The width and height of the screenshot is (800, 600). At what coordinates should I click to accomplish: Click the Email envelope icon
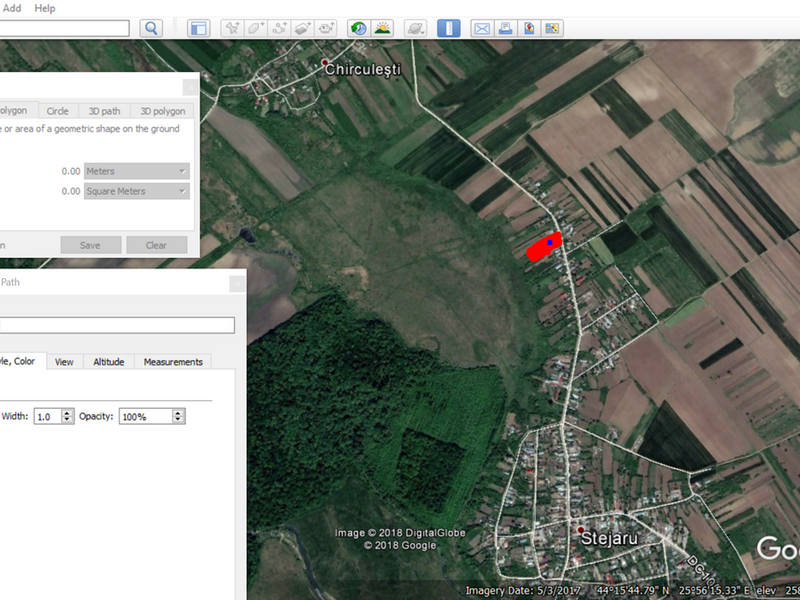482,28
